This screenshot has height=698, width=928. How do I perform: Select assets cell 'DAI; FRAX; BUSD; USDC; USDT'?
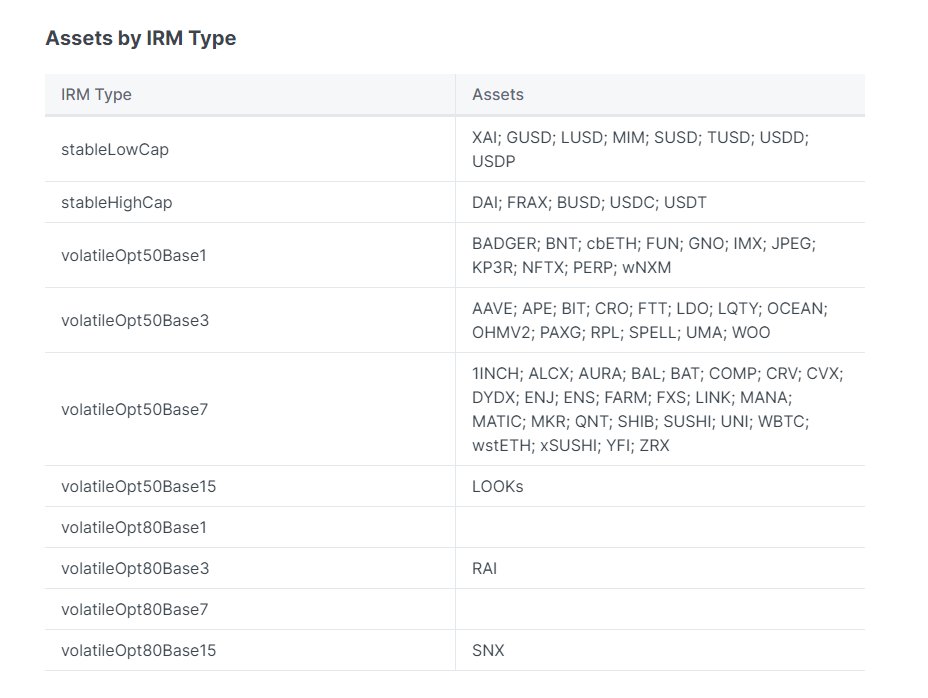660,202
